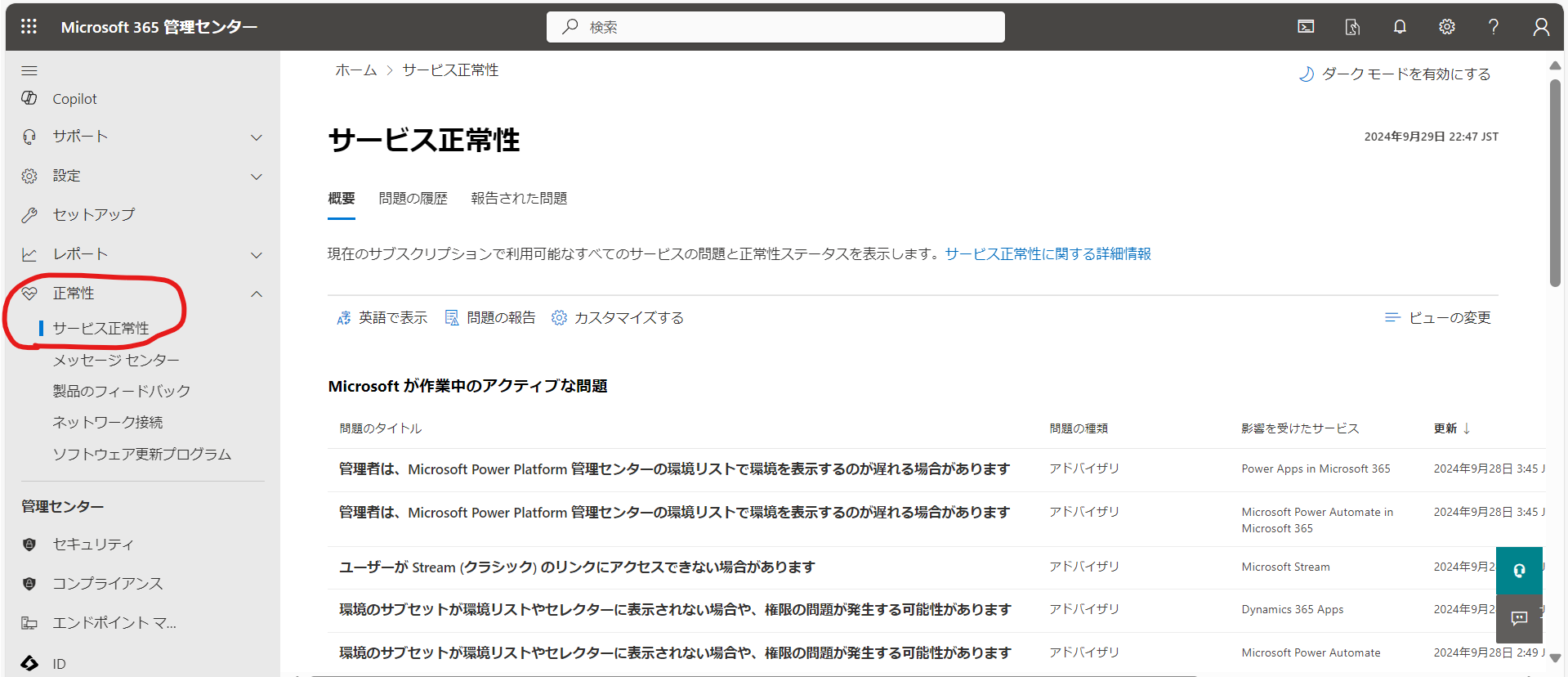1568x677 pixels.
Task: Click the セットアップ sidebar label
Action: [94, 215]
